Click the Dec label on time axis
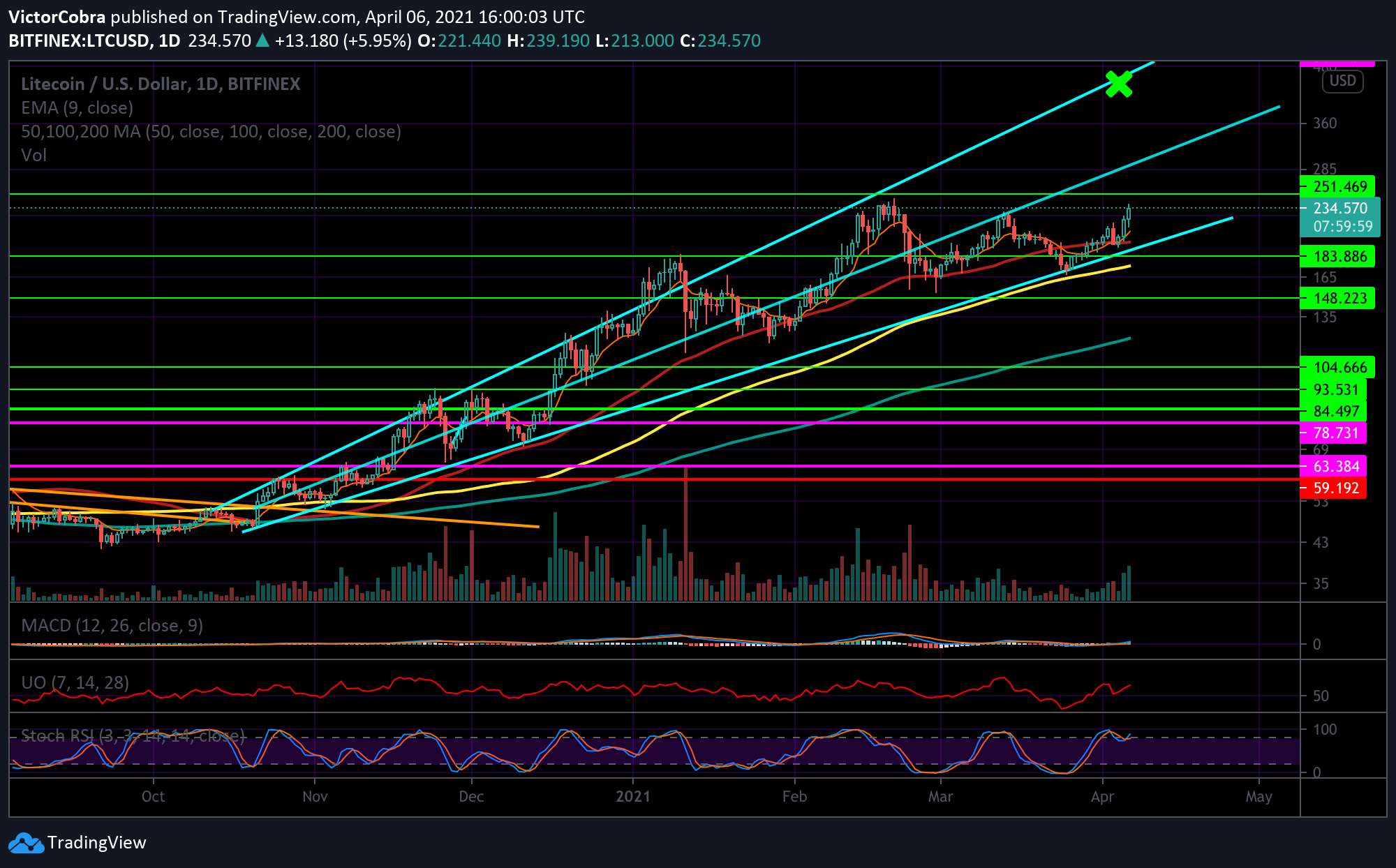 (x=471, y=796)
